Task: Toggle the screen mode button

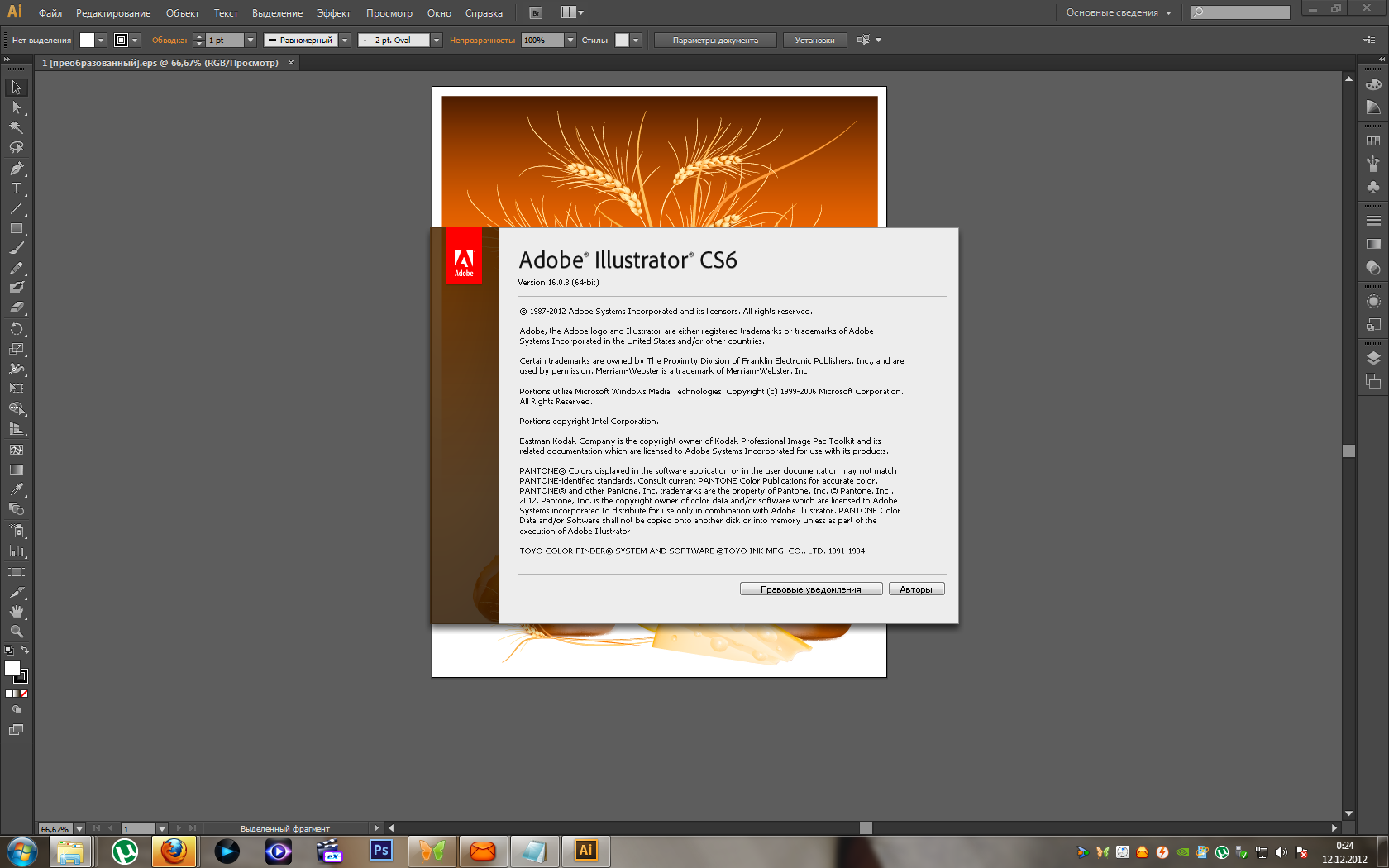Action: (x=16, y=730)
